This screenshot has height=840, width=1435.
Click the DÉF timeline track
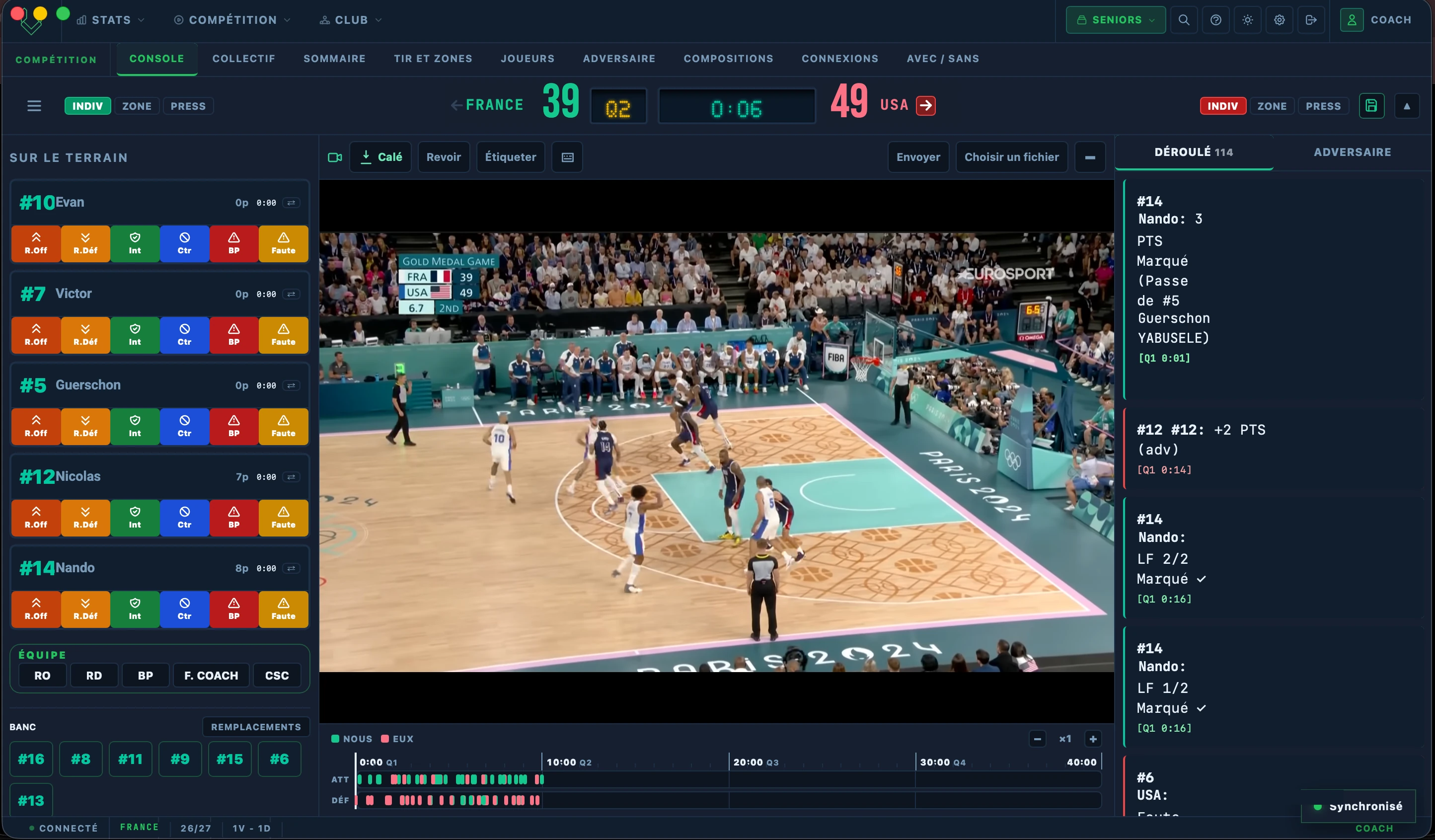[728, 801]
